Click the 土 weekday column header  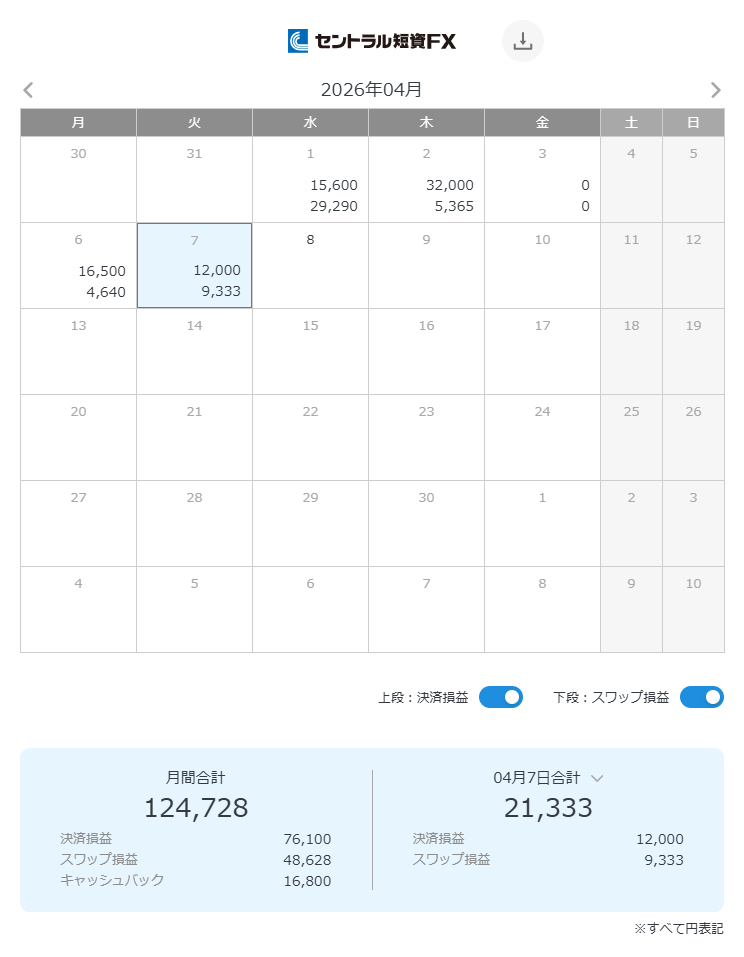click(x=631, y=123)
